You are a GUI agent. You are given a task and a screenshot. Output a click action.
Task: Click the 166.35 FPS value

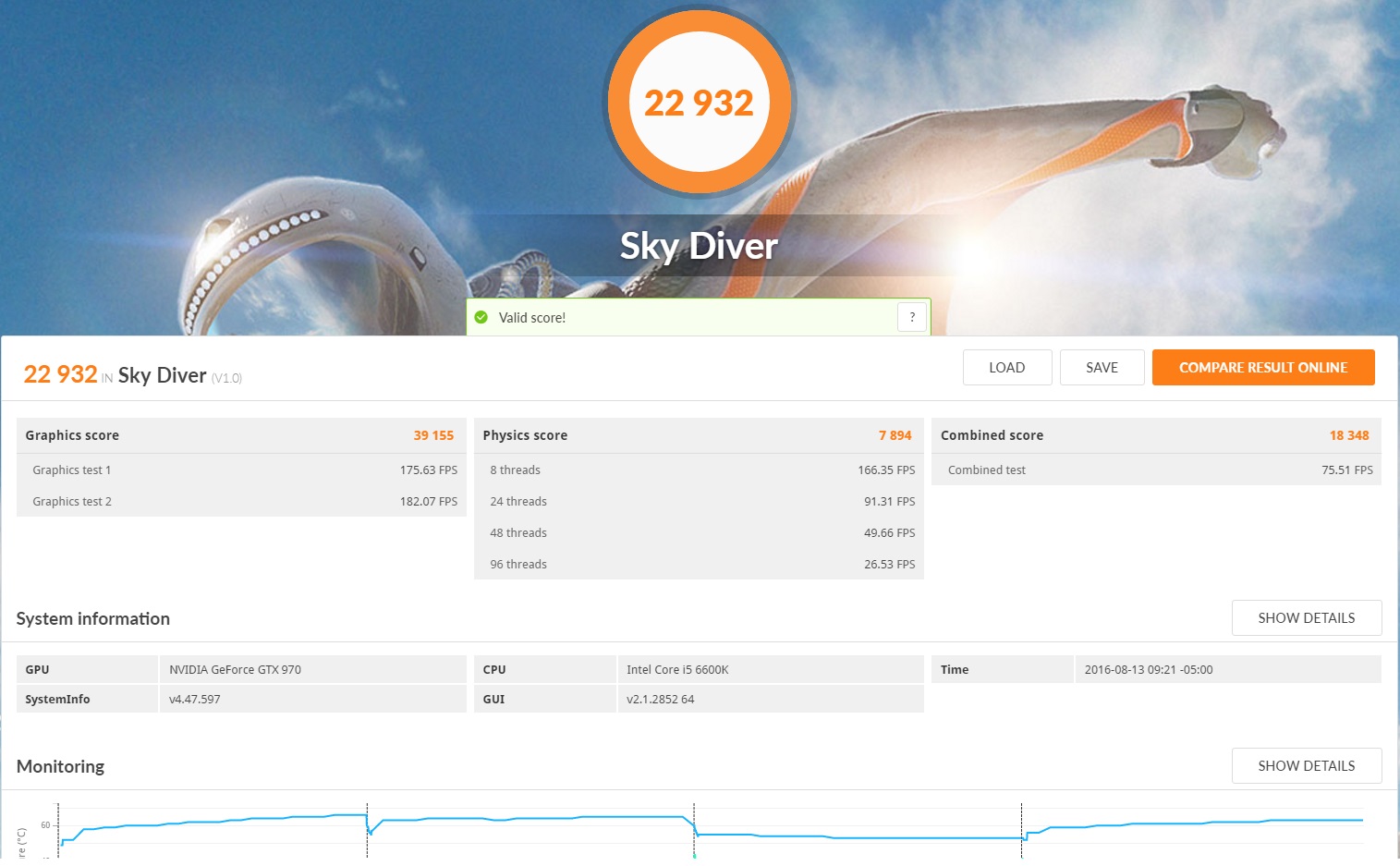[886, 470]
